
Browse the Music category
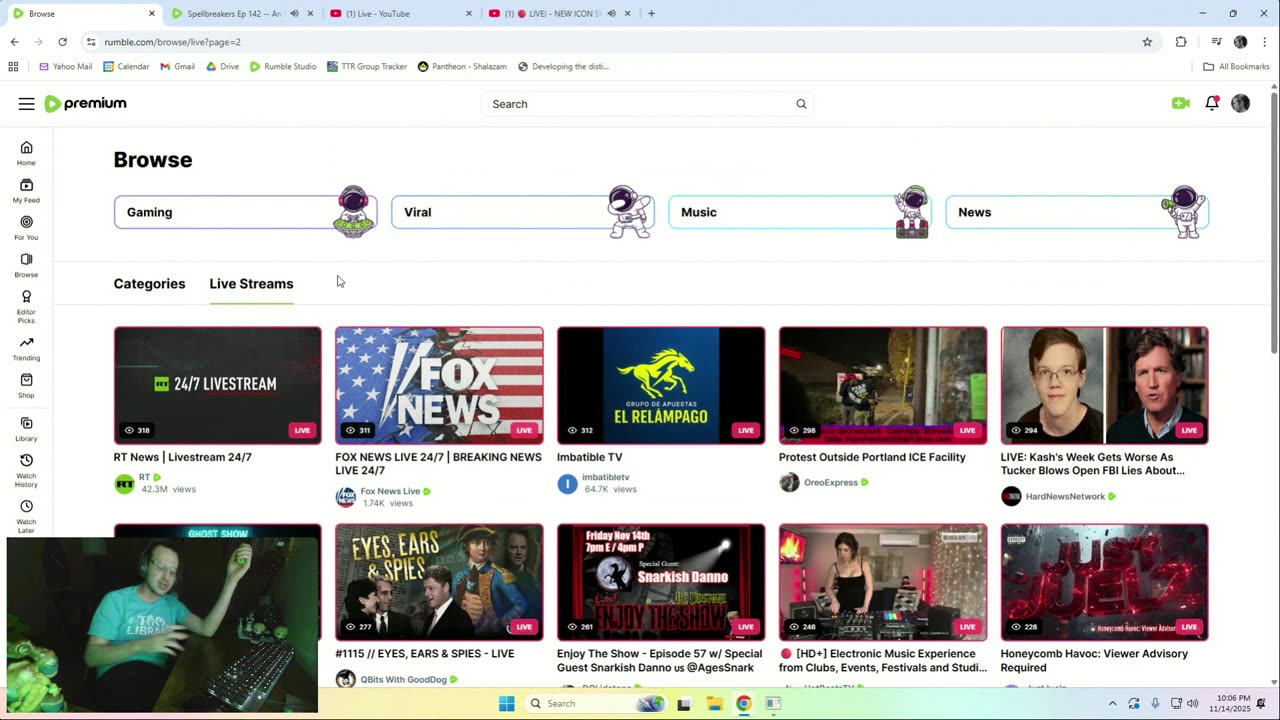tap(799, 212)
